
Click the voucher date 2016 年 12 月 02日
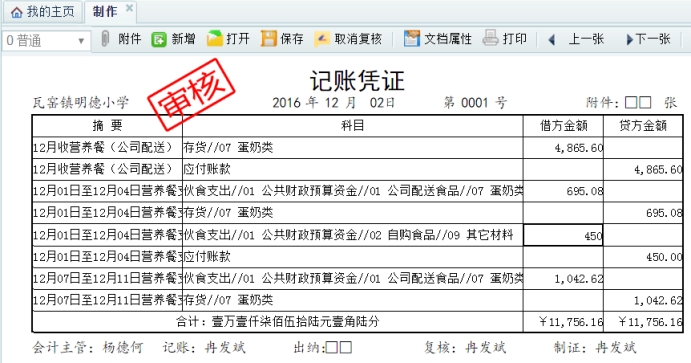[333, 103]
